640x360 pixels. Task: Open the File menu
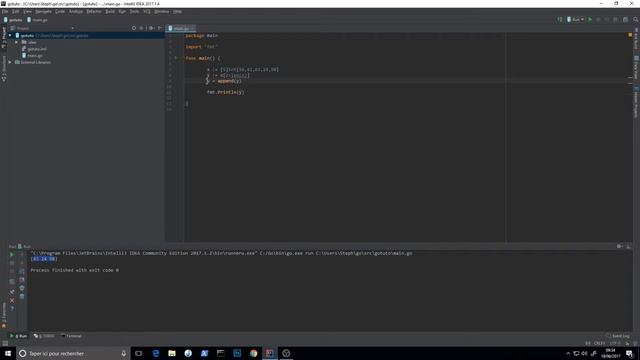pyautogui.click(x=5, y=11)
